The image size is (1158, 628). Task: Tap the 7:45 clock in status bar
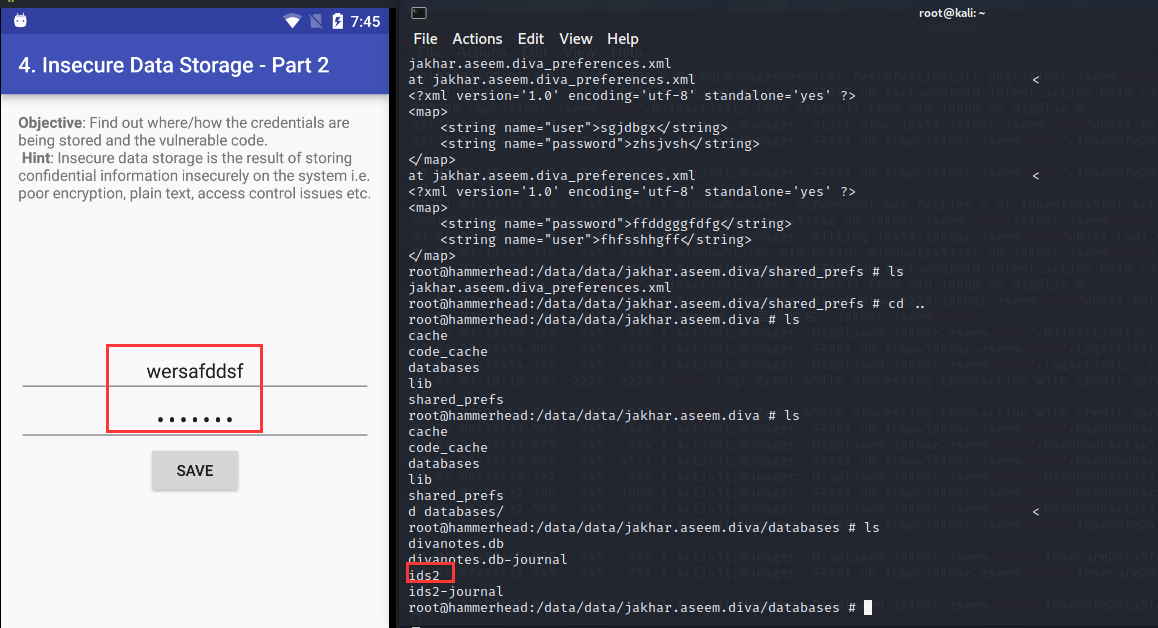pos(365,21)
